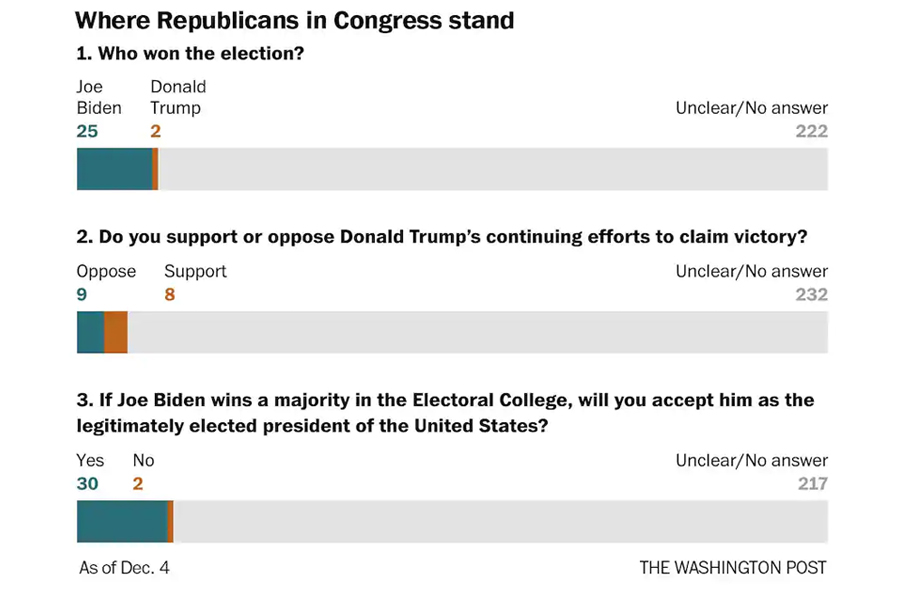Click the orange Donald Trump bar segment
The image size is (900, 600).
click(x=156, y=169)
